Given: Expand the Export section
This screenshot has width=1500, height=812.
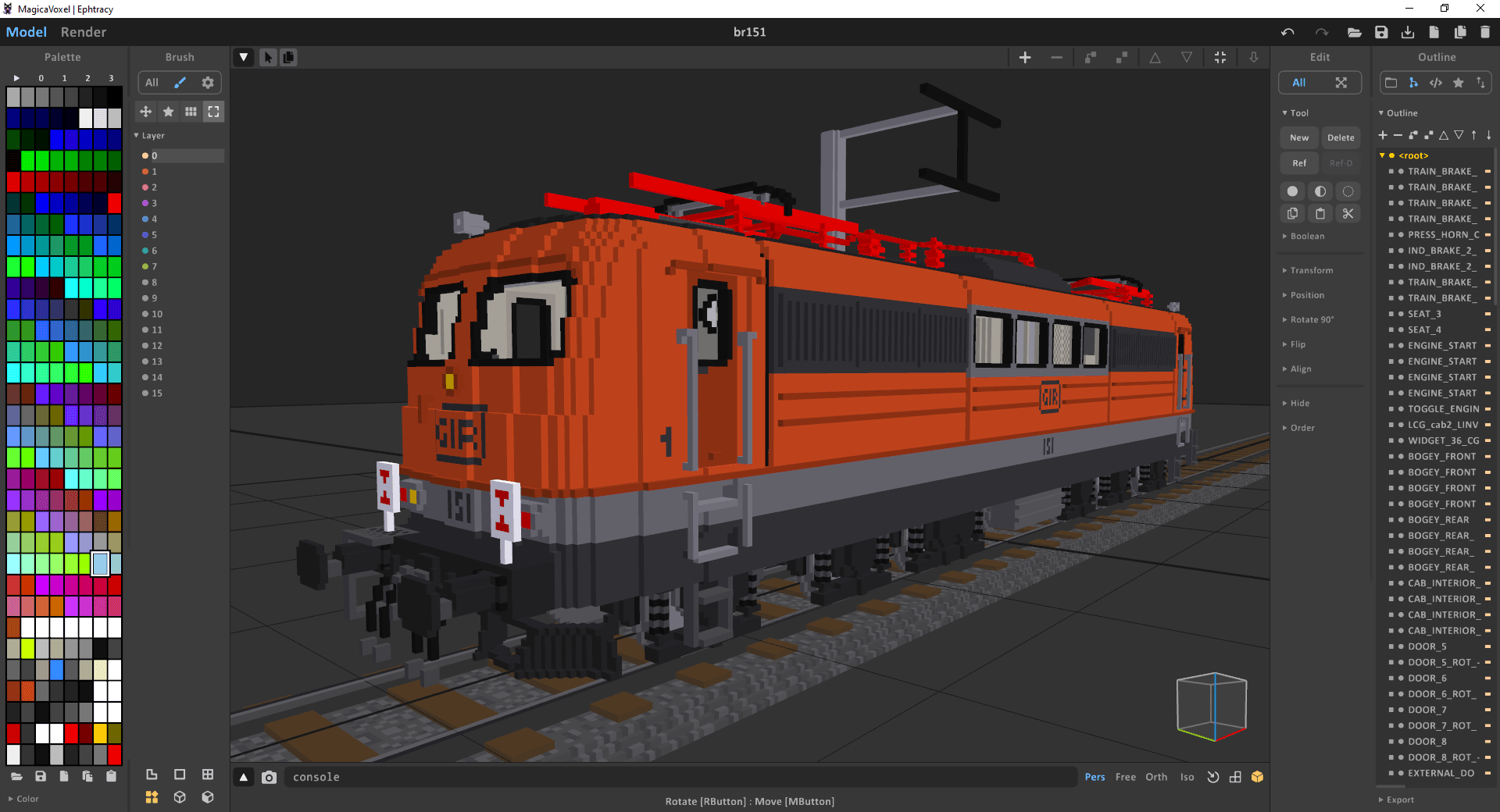Looking at the screenshot, I should coord(1399,800).
